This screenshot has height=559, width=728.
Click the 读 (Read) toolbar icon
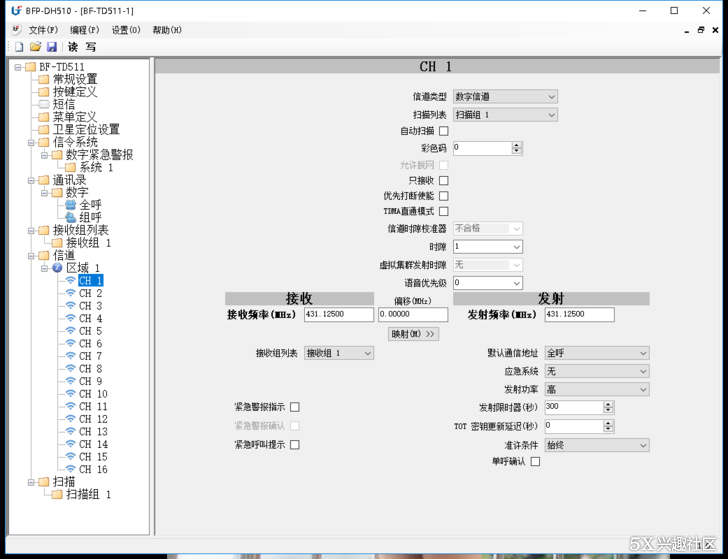coord(73,47)
